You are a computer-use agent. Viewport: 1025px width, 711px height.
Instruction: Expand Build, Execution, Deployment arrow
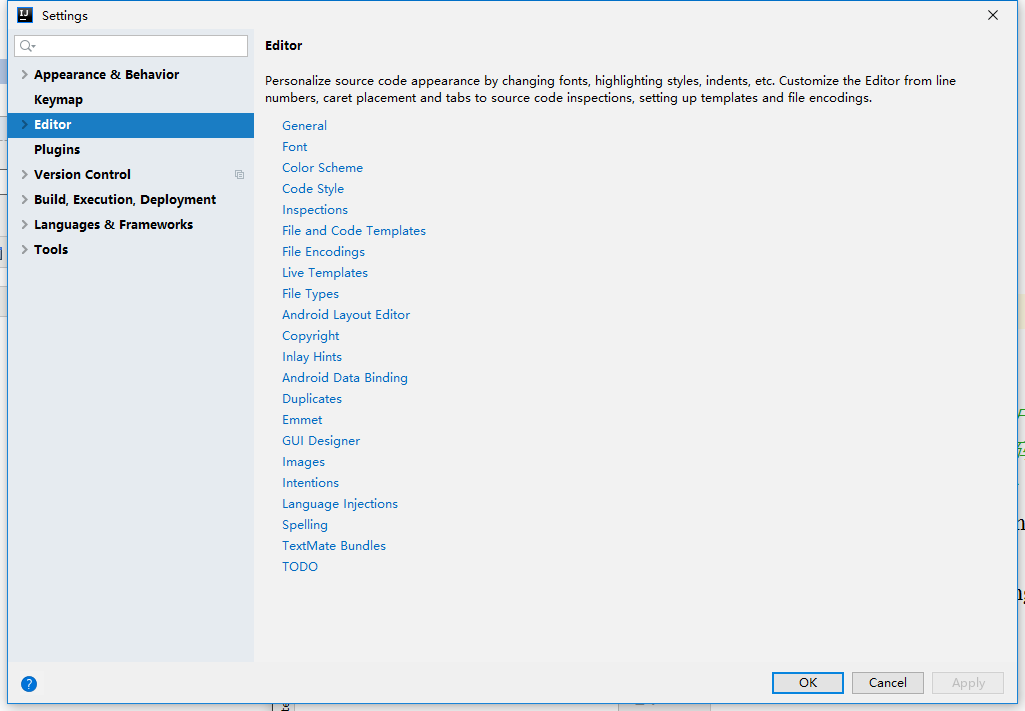tap(24, 199)
